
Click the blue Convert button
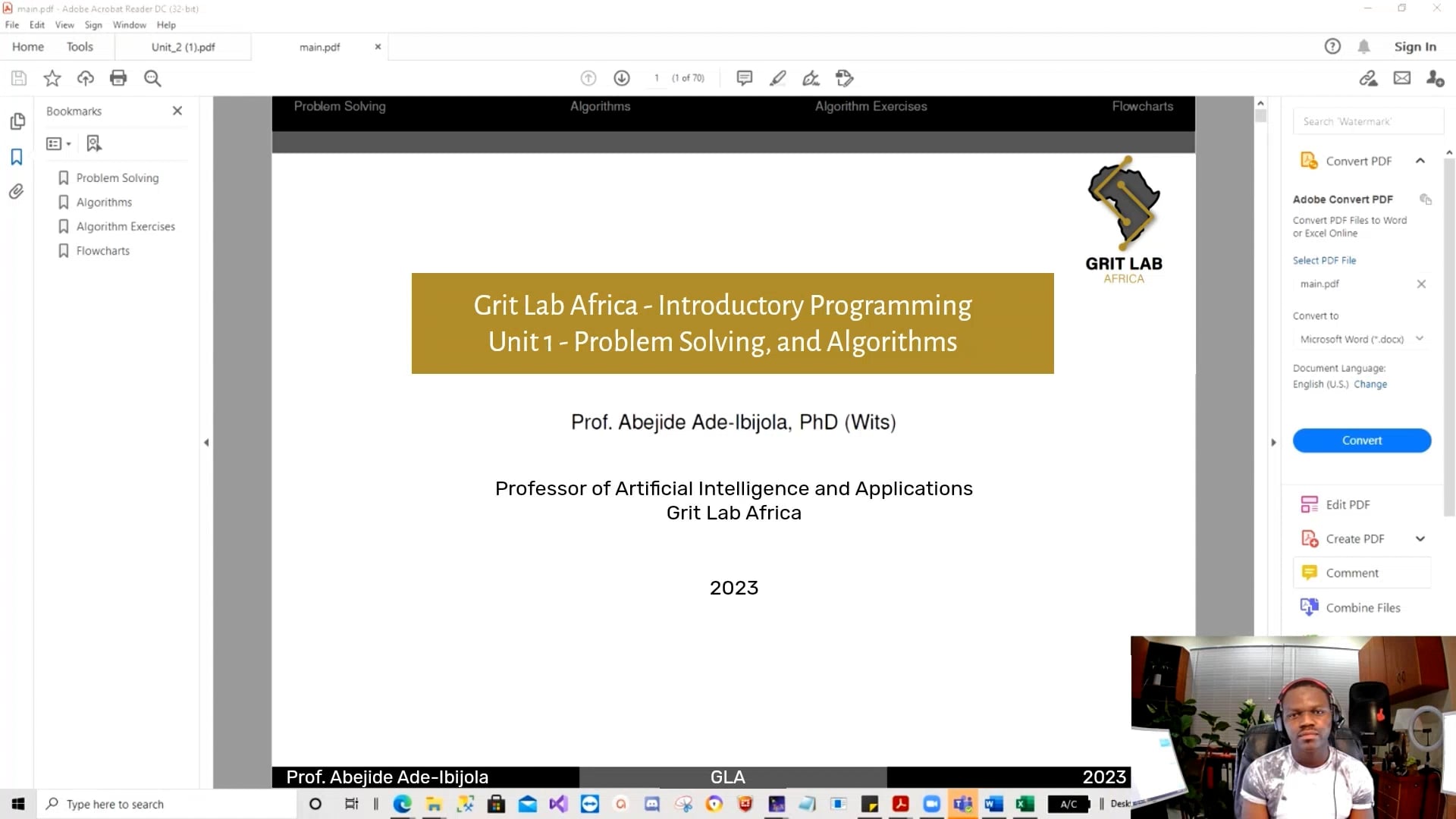tap(1362, 441)
